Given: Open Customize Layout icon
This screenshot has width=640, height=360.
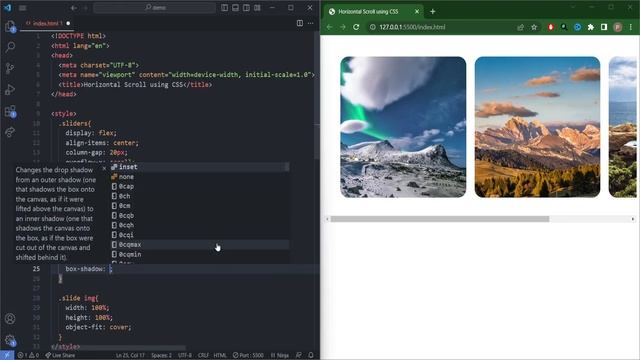Looking at the screenshot, I should [258, 8].
